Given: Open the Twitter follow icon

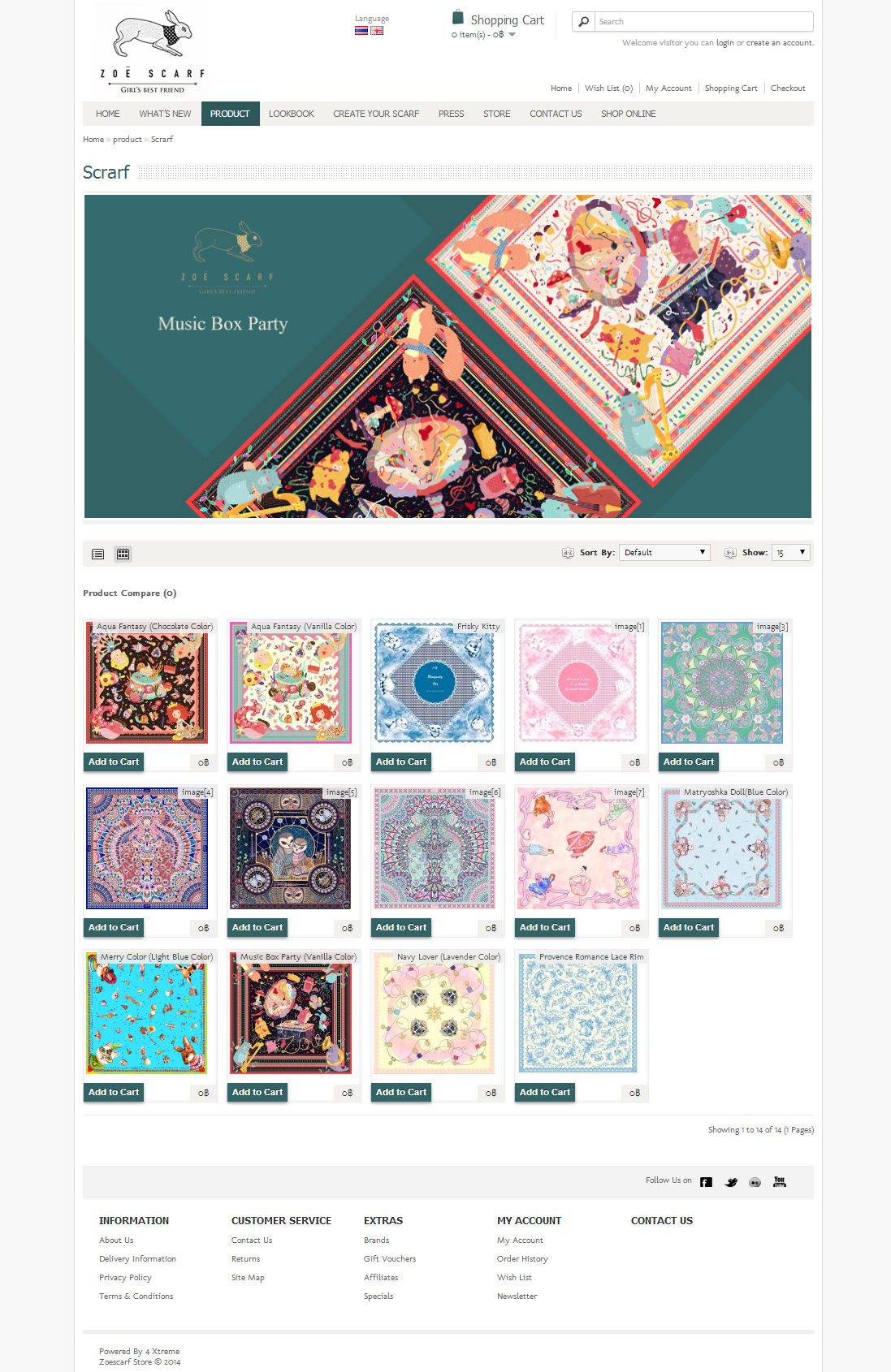Looking at the screenshot, I should 731,1182.
